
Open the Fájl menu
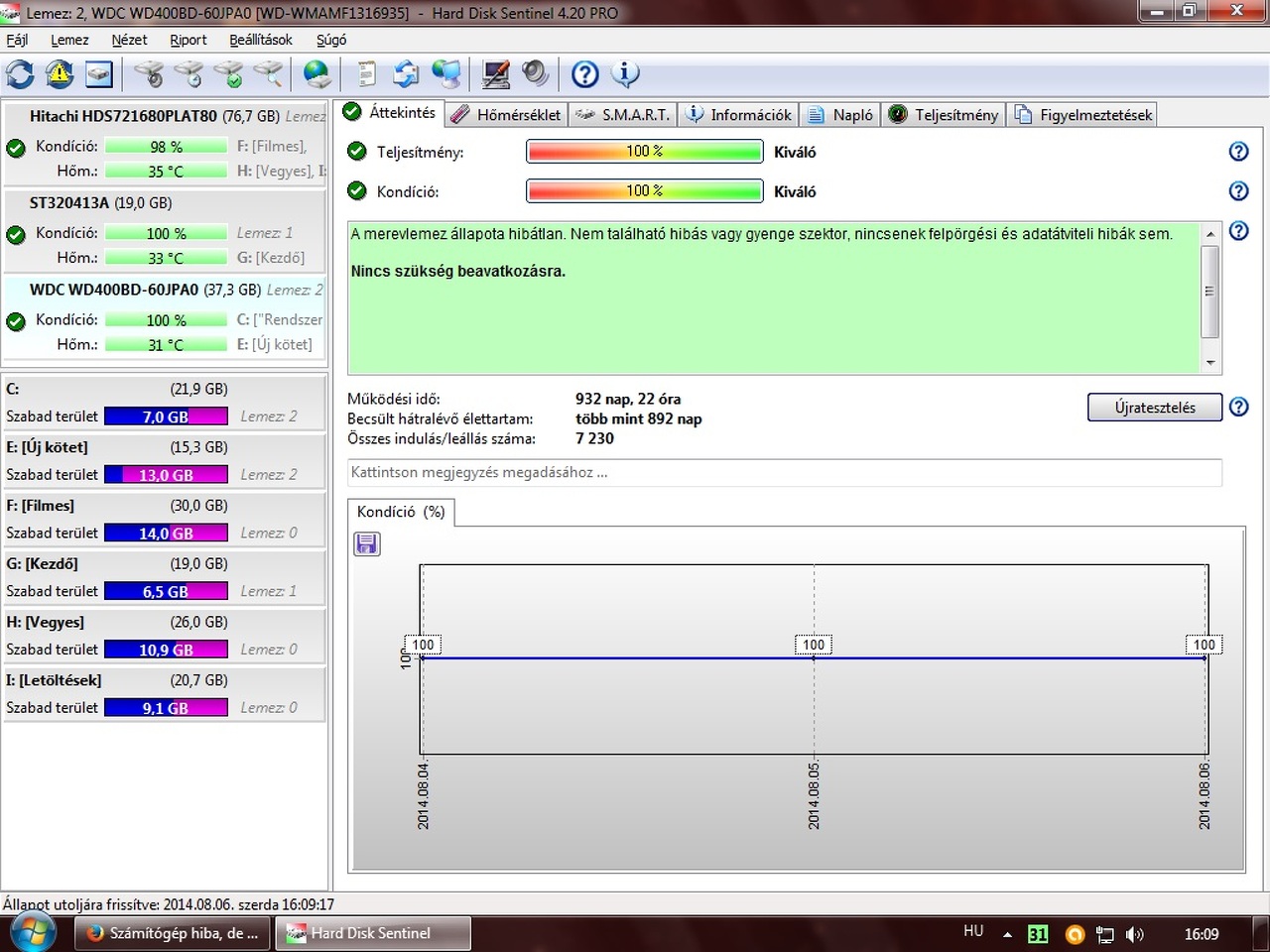click(x=18, y=40)
